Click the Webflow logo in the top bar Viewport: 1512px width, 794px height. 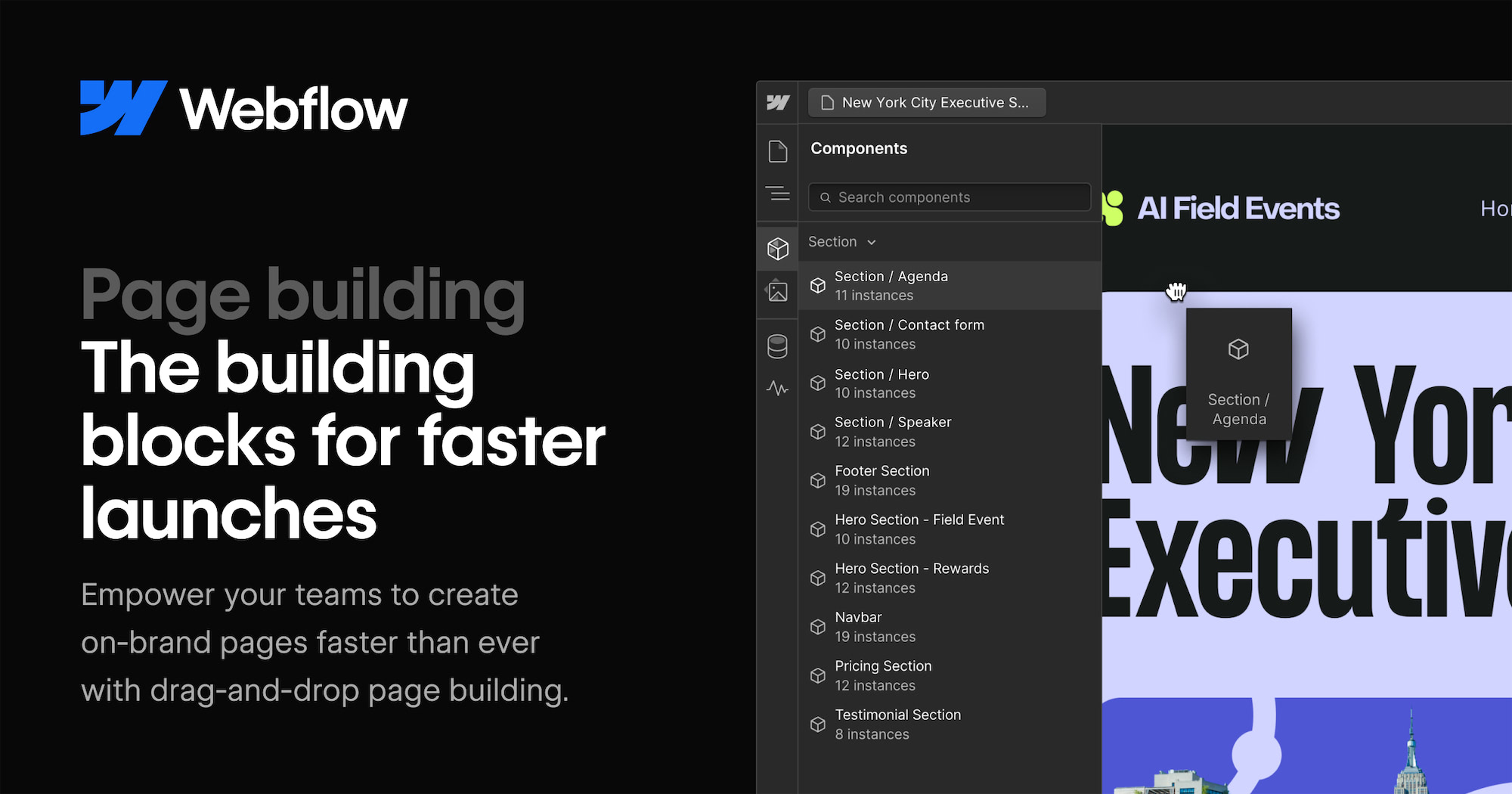coord(778,102)
